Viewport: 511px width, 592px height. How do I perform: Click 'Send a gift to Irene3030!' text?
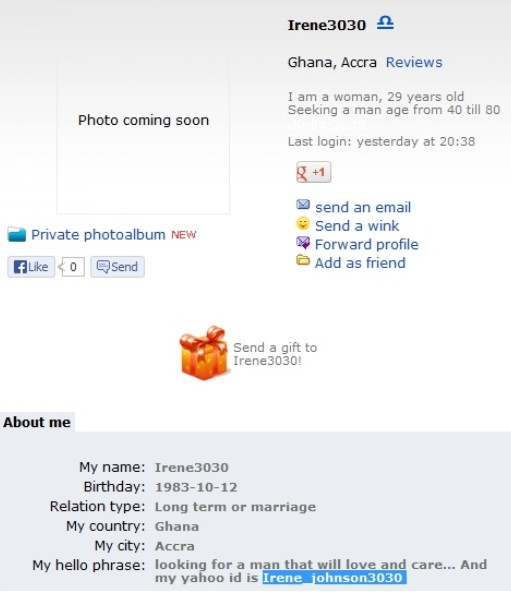coord(275,354)
